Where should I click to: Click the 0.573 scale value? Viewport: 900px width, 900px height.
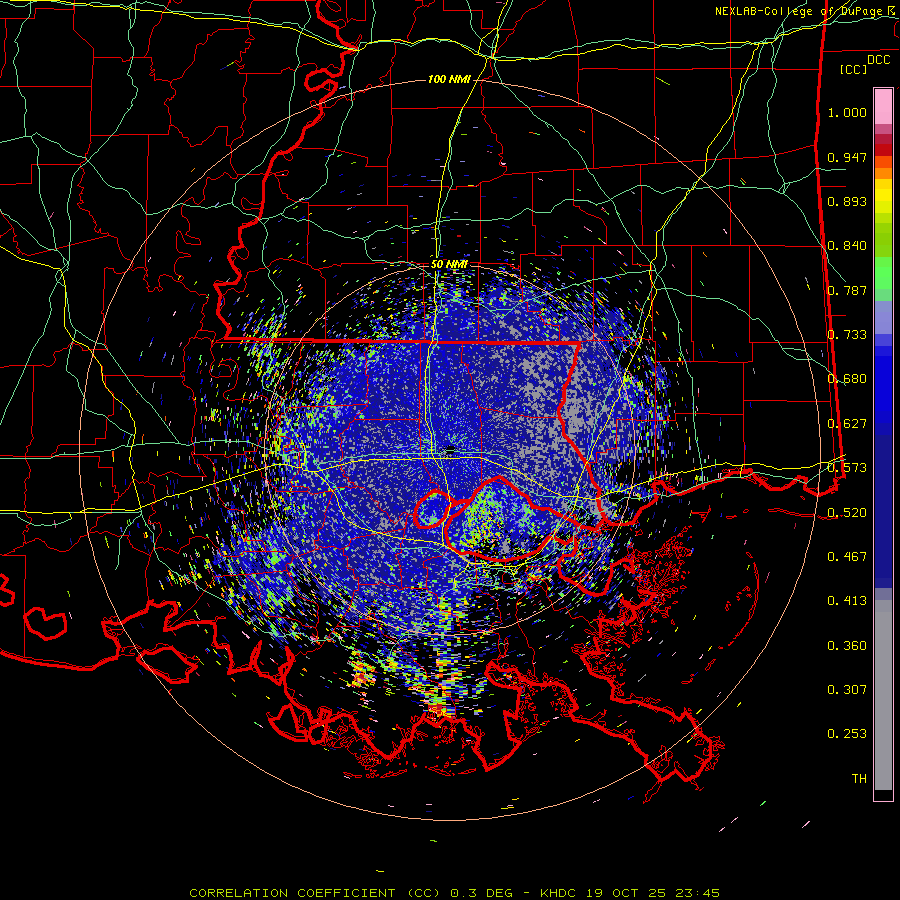[x=847, y=468]
